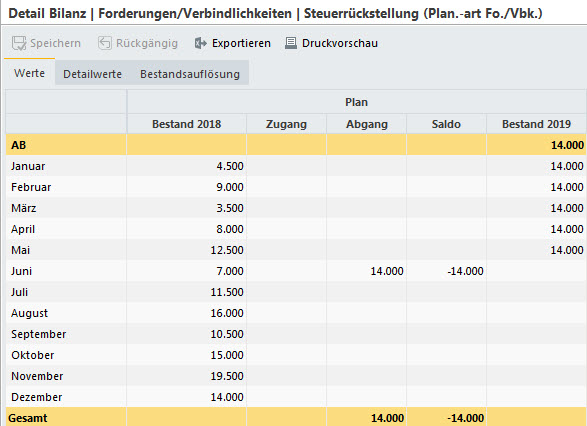Click the Bestand 2018 column header
This screenshot has width=587, height=426.
[x=186, y=124]
